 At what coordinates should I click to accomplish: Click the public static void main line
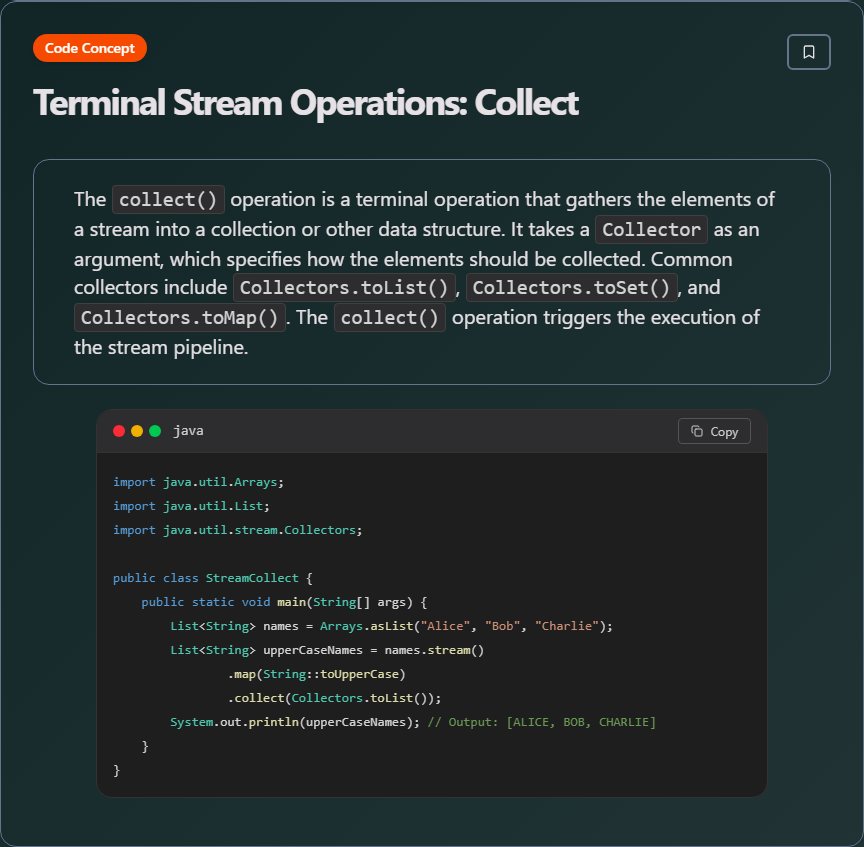point(284,602)
